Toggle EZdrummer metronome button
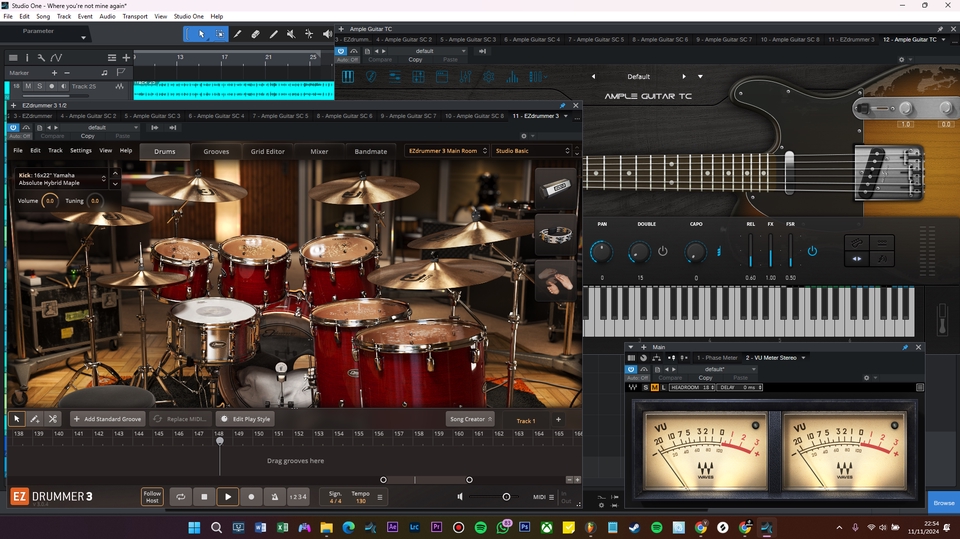This screenshot has width=960, height=539. (x=275, y=497)
